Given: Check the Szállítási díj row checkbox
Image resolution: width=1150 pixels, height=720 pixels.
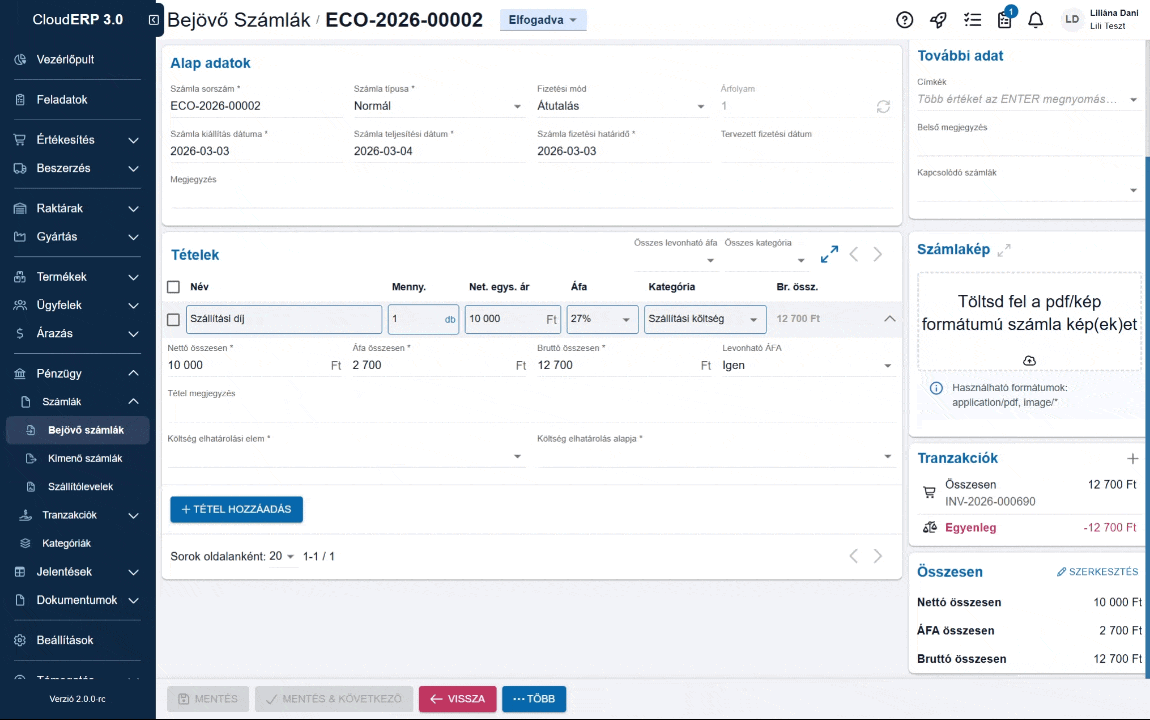Looking at the screenshot, I should click(x=174, y=319).
